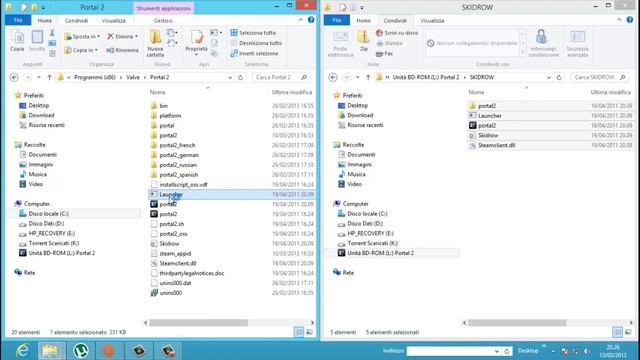Click Deseleziona tutto

(256, 43)
